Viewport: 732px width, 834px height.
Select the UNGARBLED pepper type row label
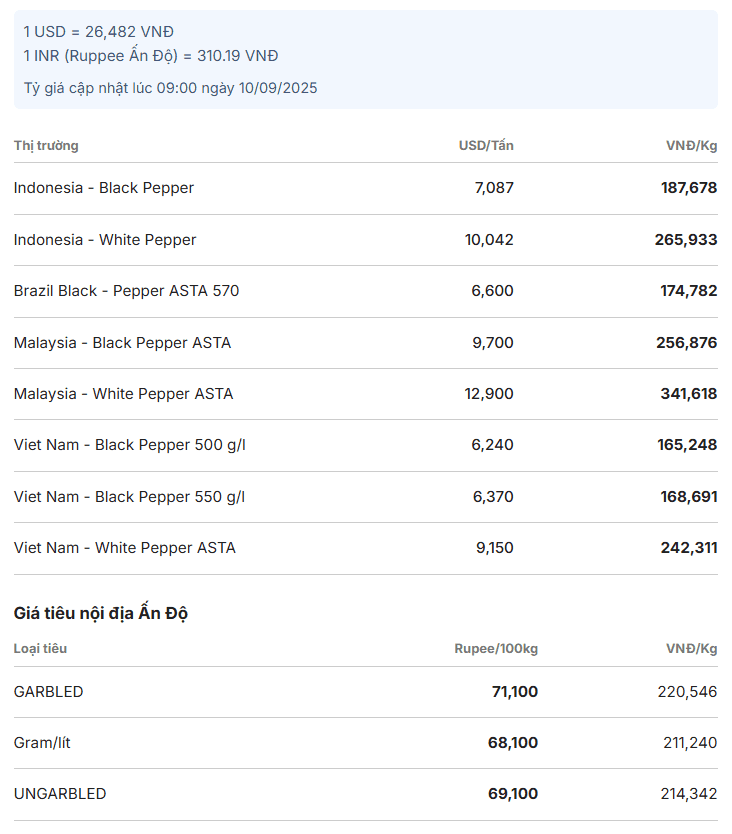60,794
